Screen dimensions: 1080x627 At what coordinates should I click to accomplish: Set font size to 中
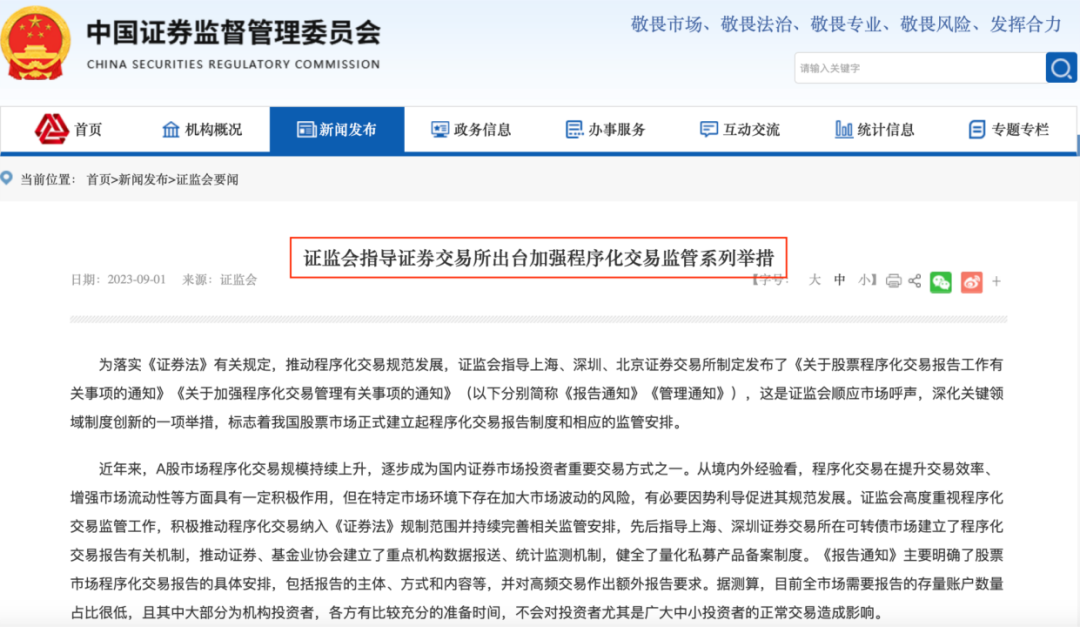(840, 280)
